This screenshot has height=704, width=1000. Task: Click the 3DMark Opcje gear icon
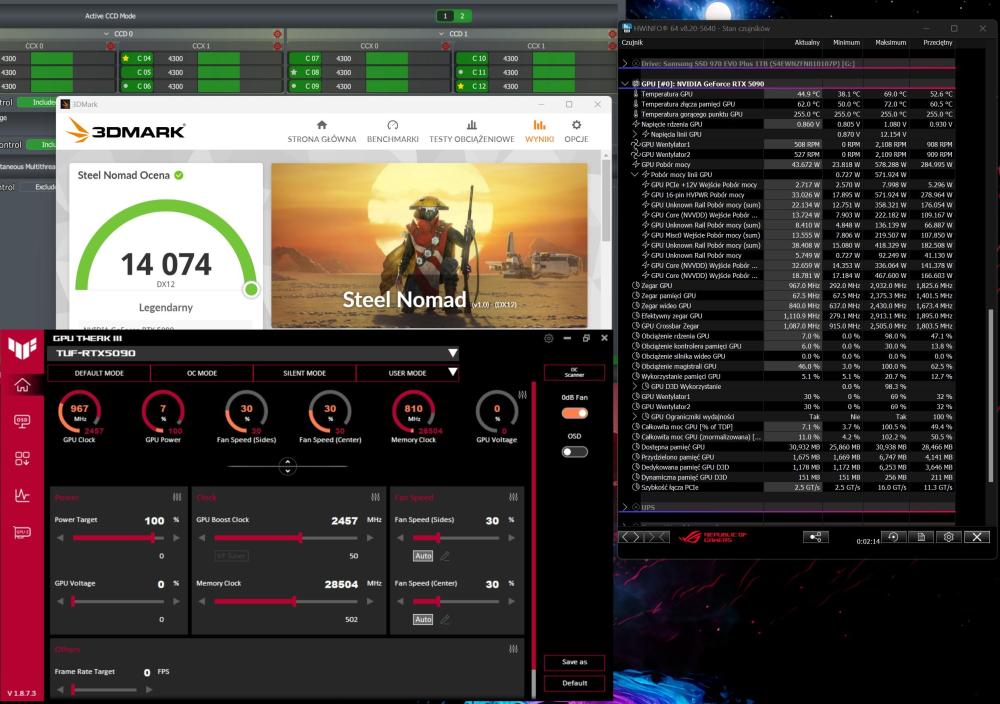pos(577,125)
